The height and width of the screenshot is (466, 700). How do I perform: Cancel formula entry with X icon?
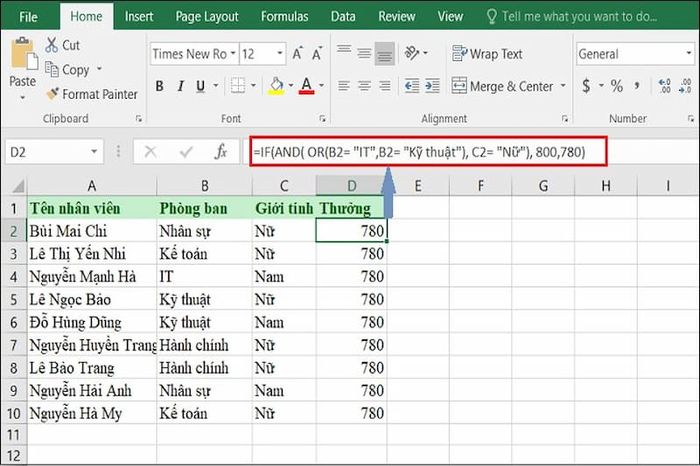pyautogui.click(x=150, y=152)
